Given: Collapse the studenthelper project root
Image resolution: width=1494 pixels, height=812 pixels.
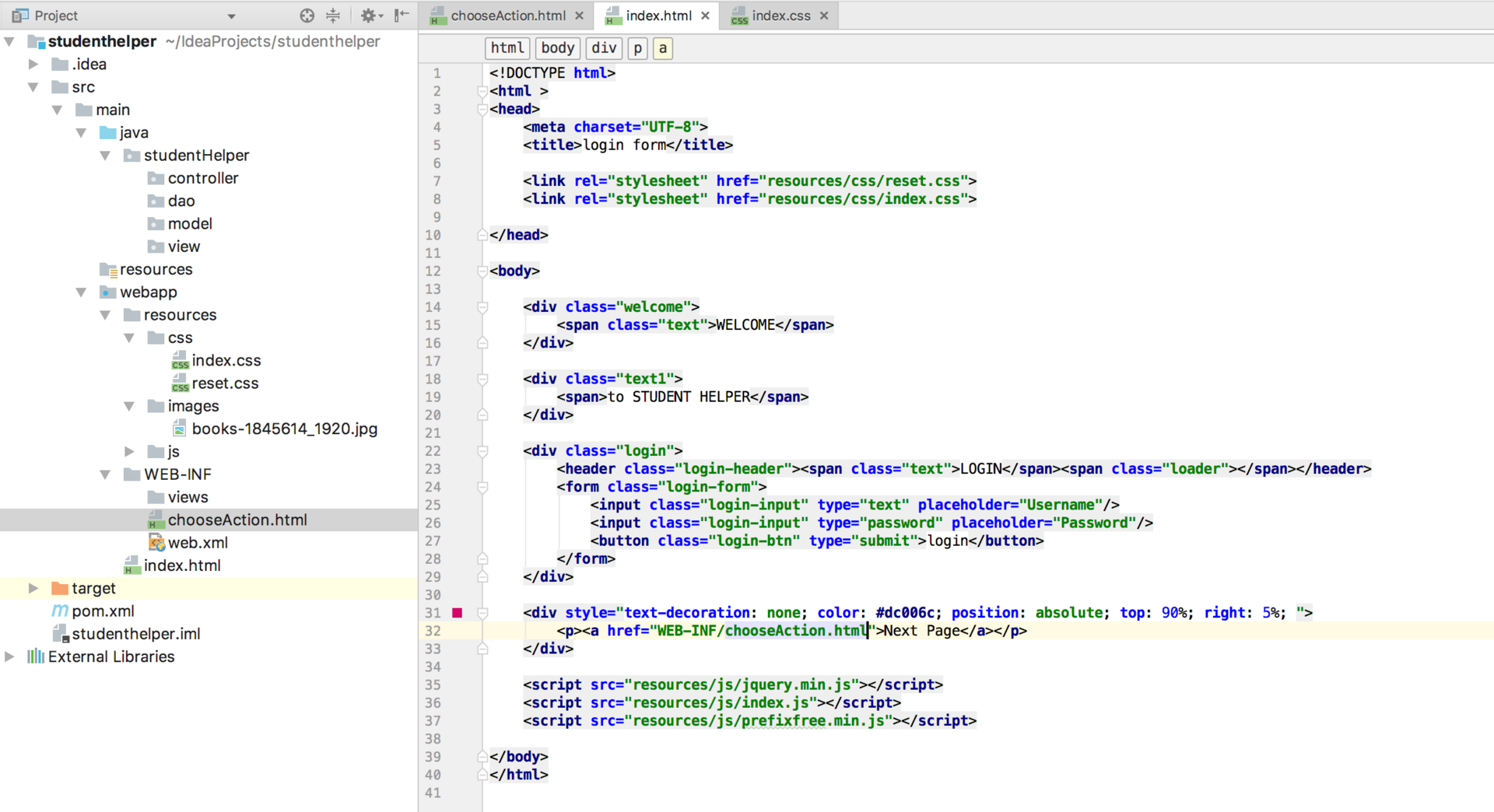Looking at the screenshot, I should 9,41.
